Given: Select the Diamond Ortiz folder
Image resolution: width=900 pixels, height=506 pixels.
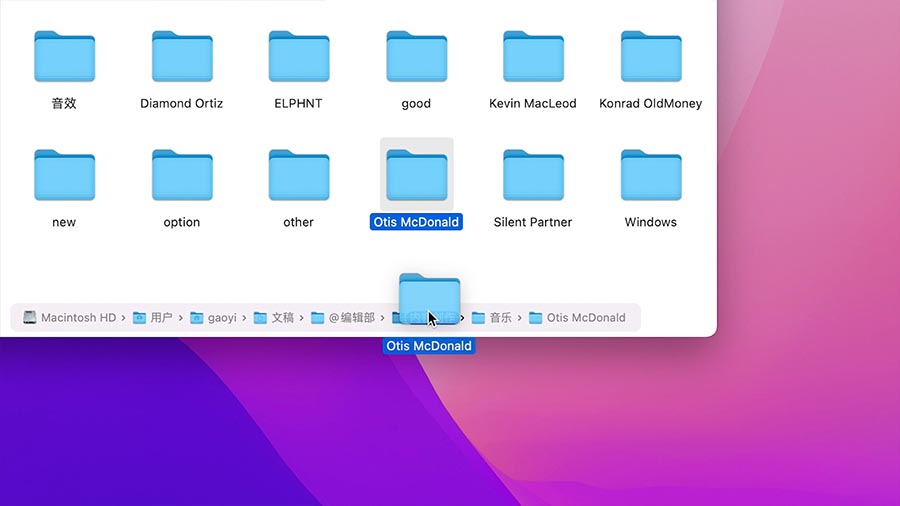Looking at the screenshot, I should 181,57.
